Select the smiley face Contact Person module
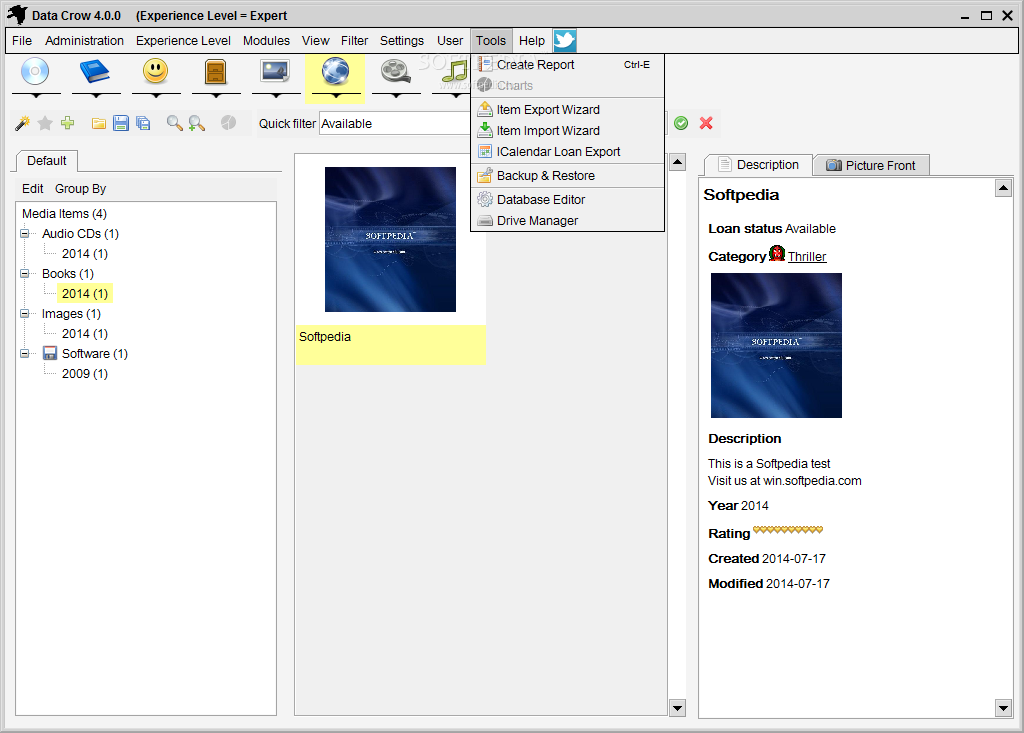This screenshot has width=1024, height=733. (x=155, y=71)
